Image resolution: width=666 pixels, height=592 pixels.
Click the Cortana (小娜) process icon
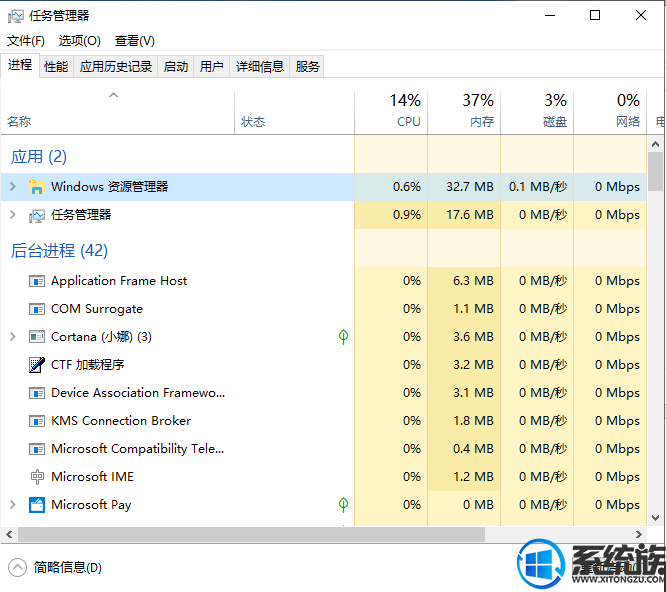tap(37, 337)
